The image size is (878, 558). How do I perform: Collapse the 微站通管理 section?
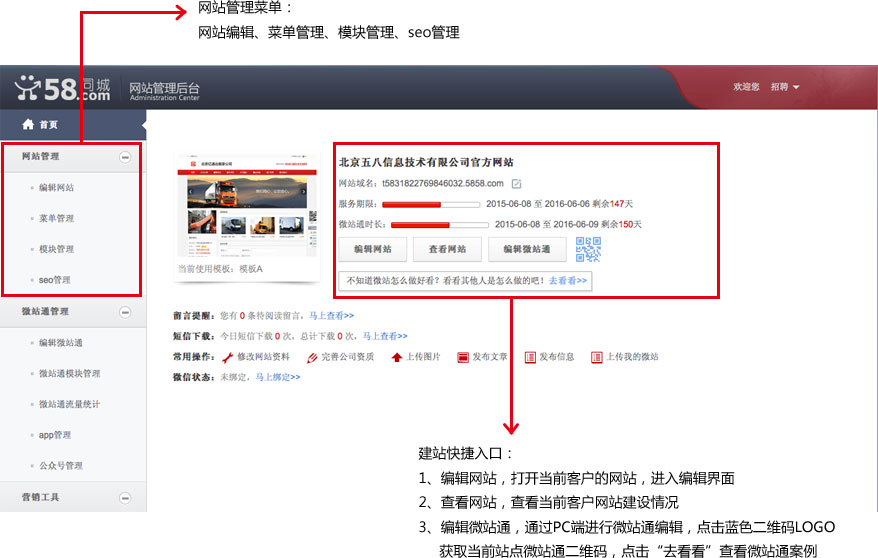(125, 312)
